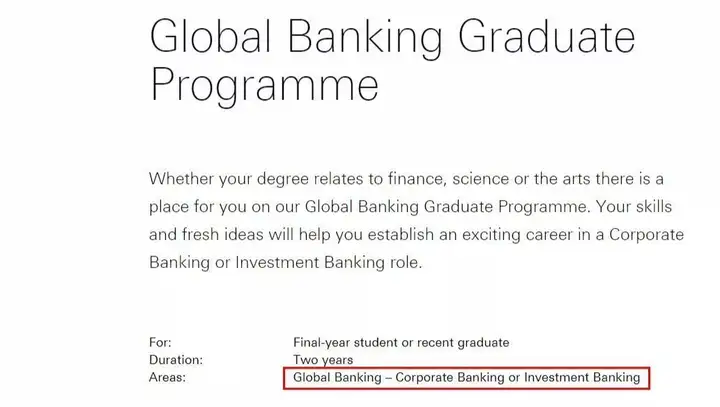720x407 pixels.
Task: Click the word "science" in the paragraph
Action: 480,179
